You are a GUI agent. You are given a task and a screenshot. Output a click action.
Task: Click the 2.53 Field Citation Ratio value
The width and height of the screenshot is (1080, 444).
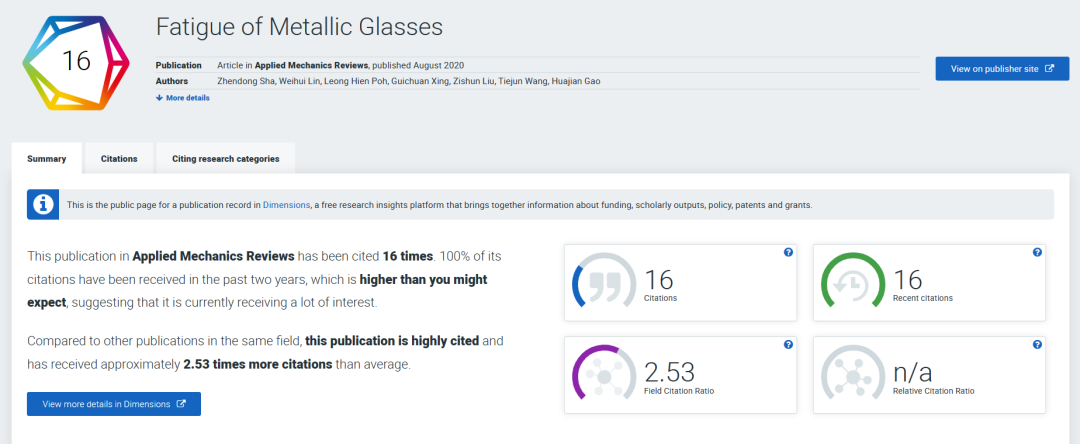pos(669,372)
